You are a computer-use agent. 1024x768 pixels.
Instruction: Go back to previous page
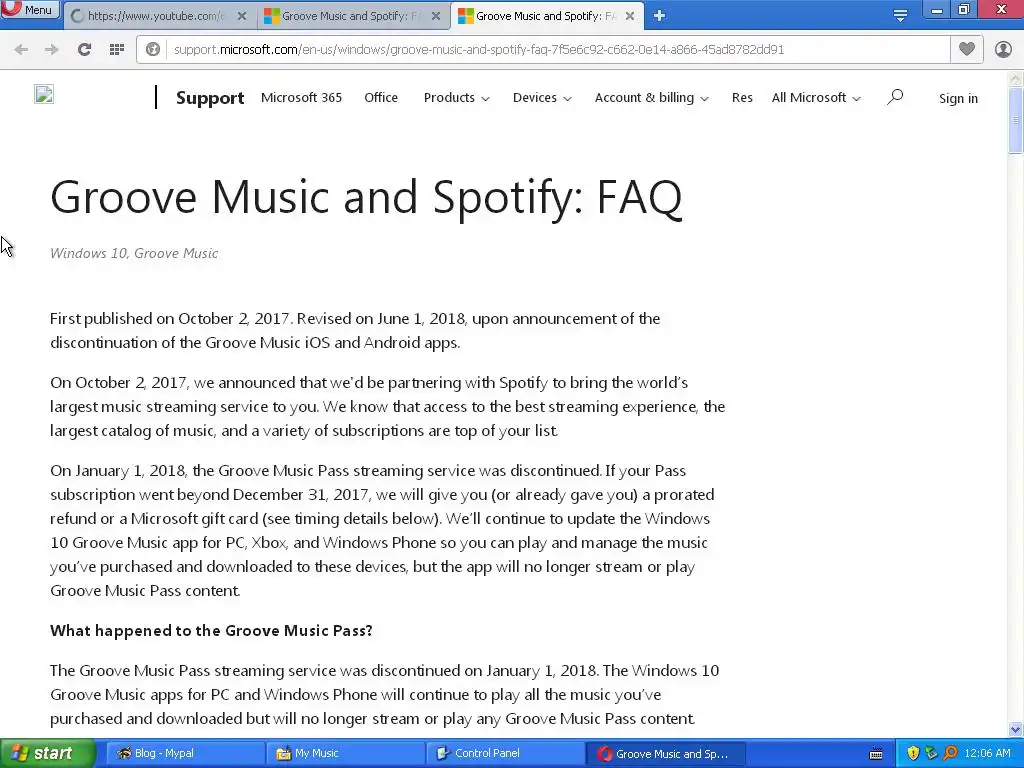click(x=21, y=50)
